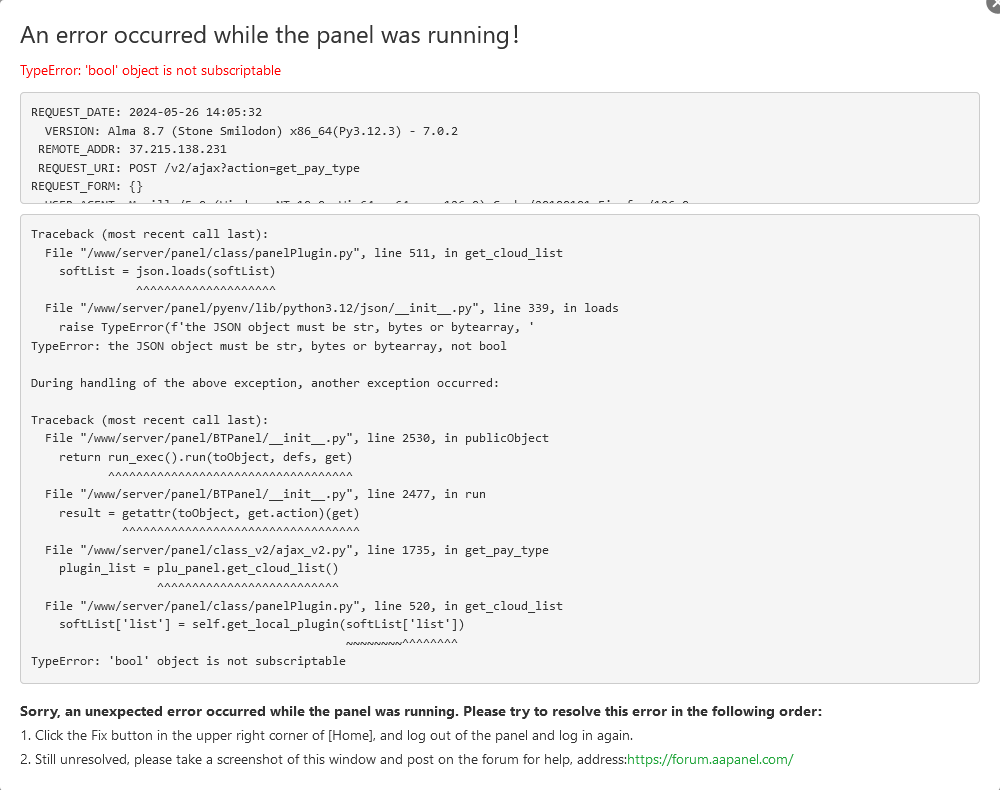The height and width of the screenshot is (790, 1000).
Task: Click the REQUEST_DATE line in request info
Action: point(146,112)
